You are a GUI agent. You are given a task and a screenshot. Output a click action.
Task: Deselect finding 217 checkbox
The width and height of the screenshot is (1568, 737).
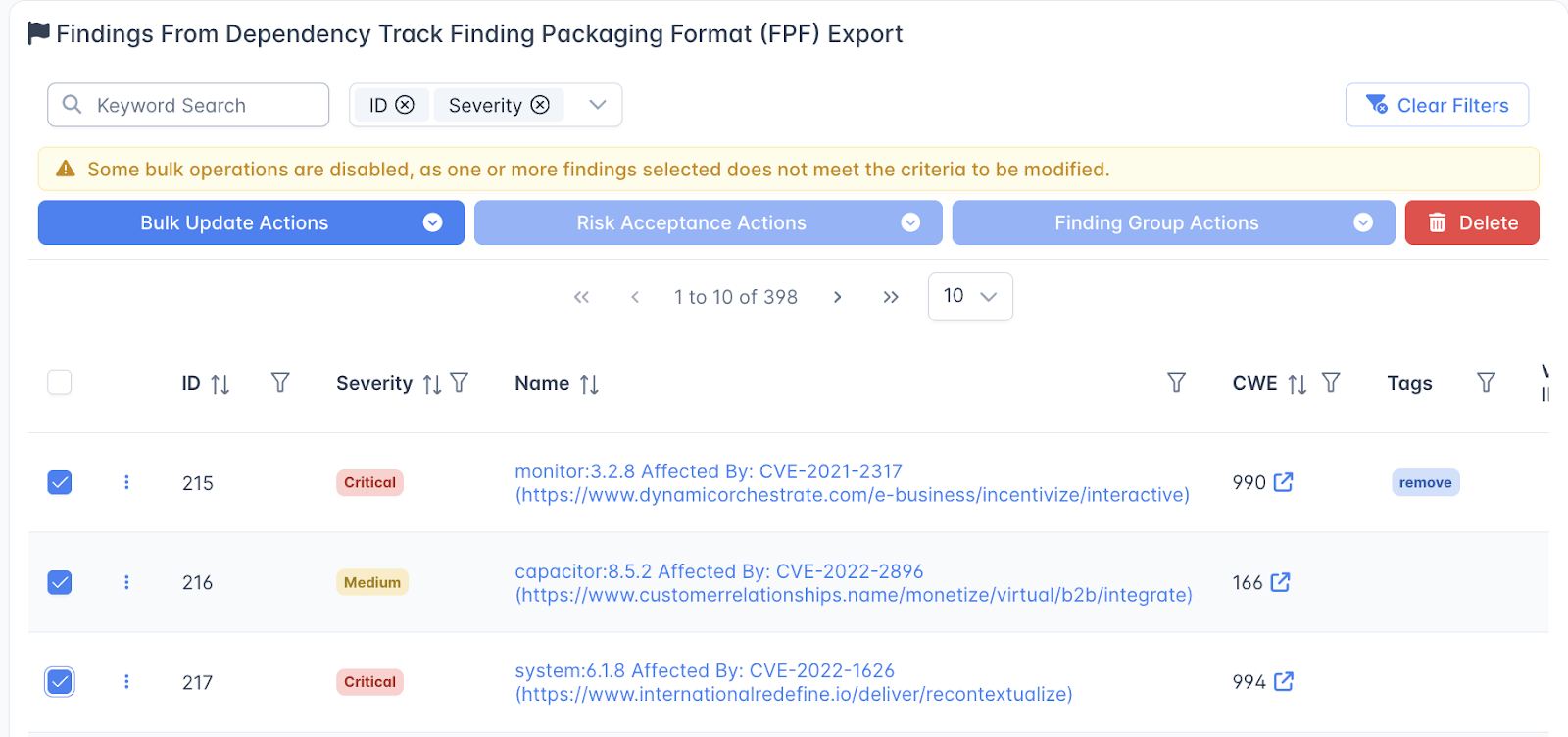(60, 682)
